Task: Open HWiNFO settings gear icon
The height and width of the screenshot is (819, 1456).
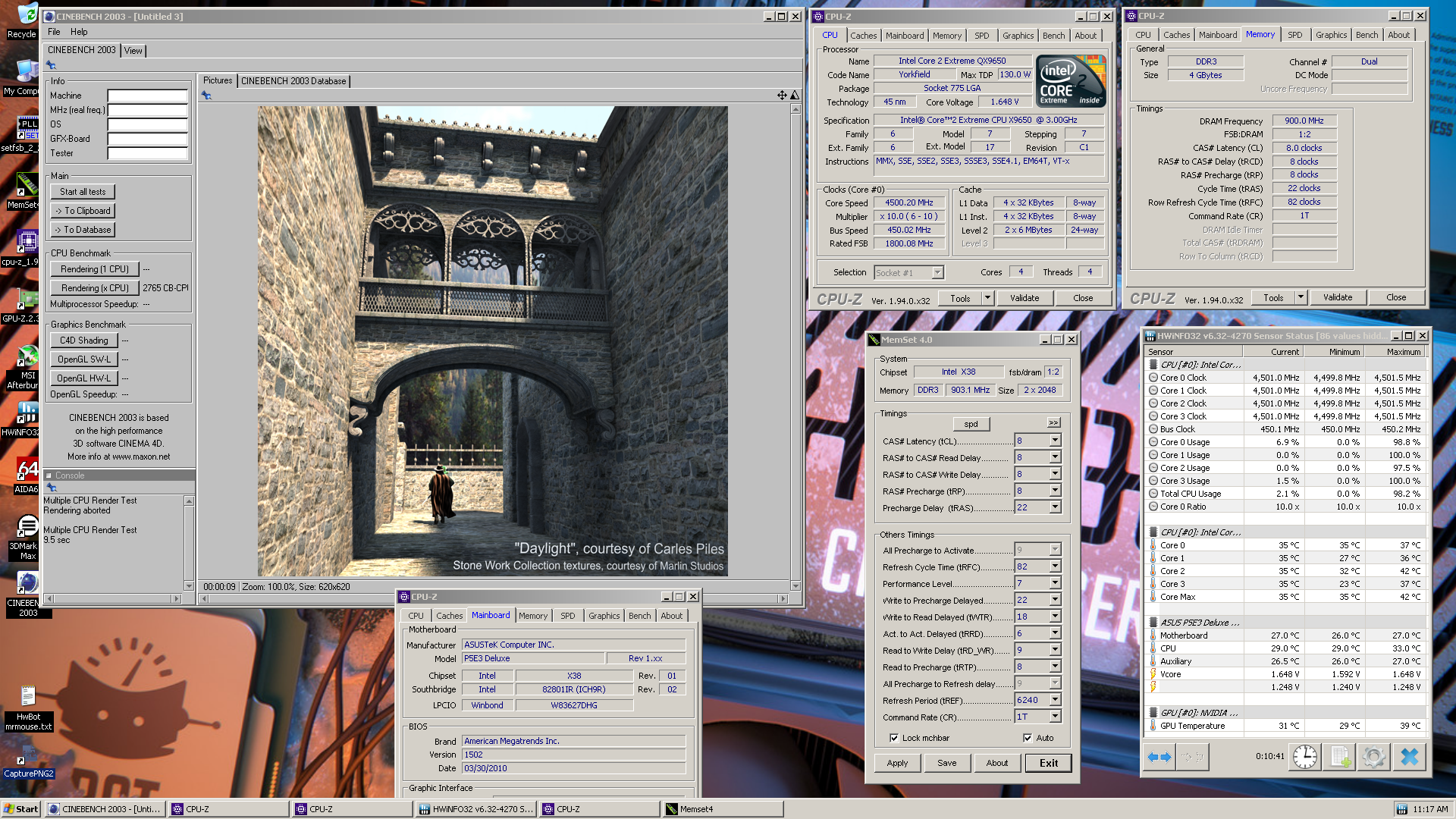Action: tap(1373, 757)
